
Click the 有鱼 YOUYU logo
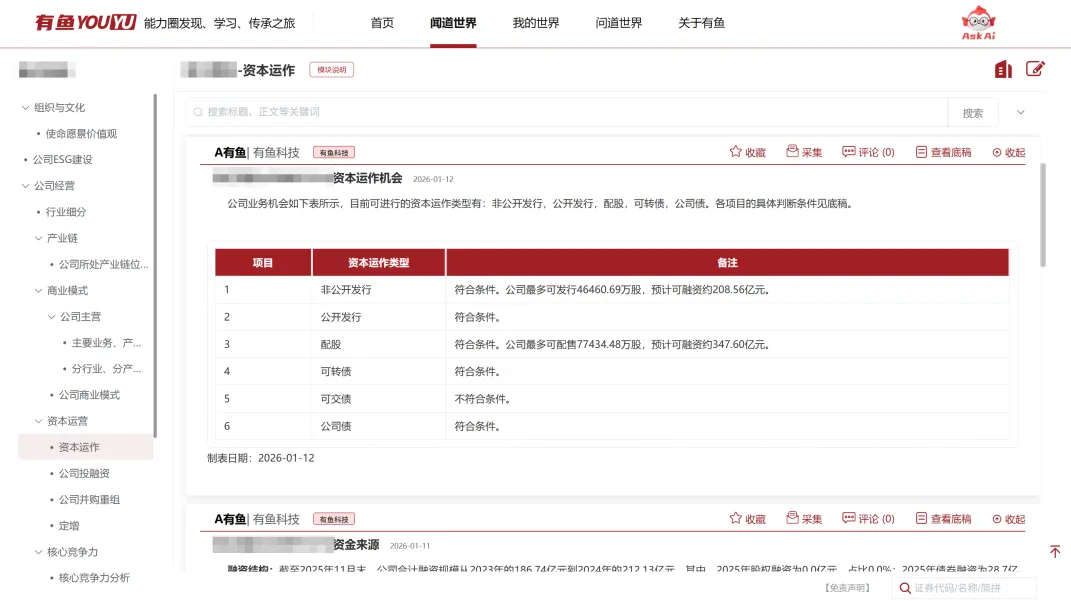85,23
